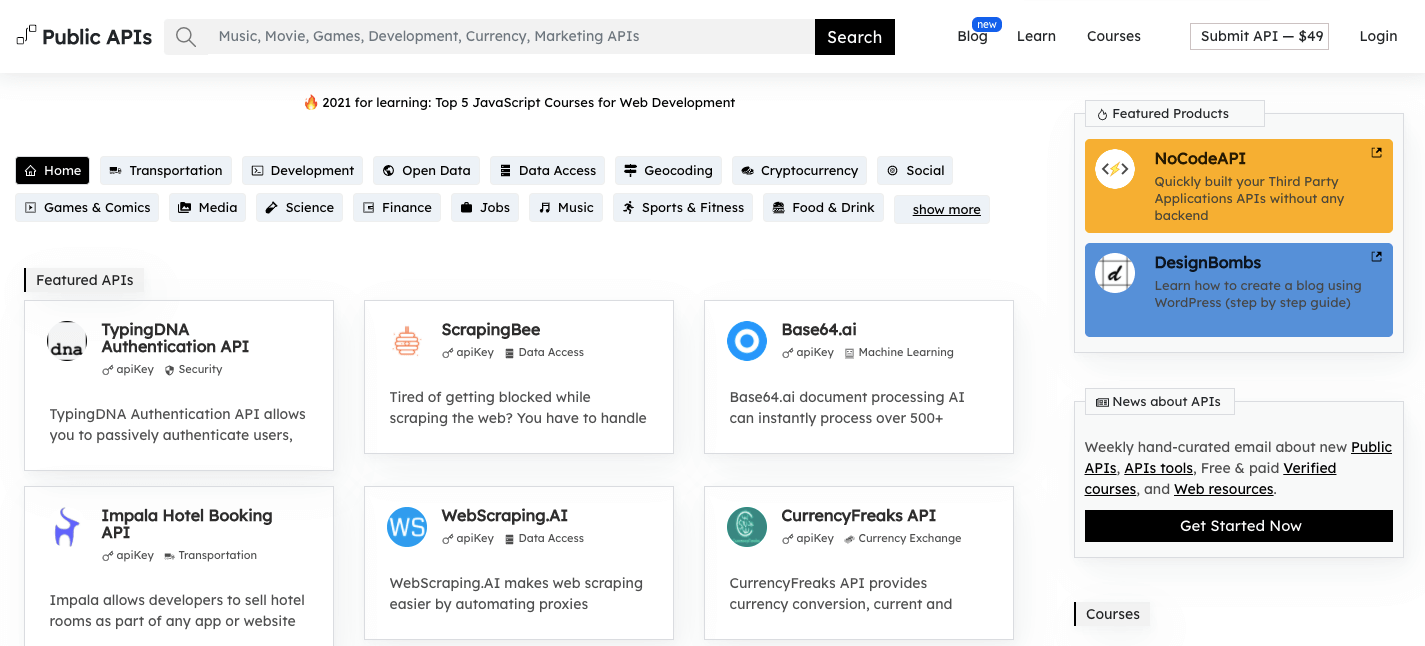
Task: Click the Base64.ai blue circle logo
Action: 747,341
